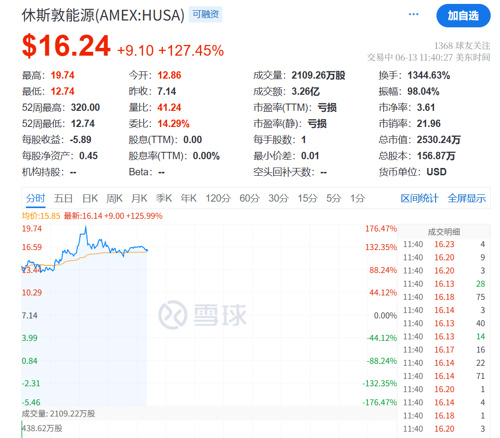This screenshot has height=438, width=500.
Task: Click the 总股本 value 156.87万
Action: 436,156
